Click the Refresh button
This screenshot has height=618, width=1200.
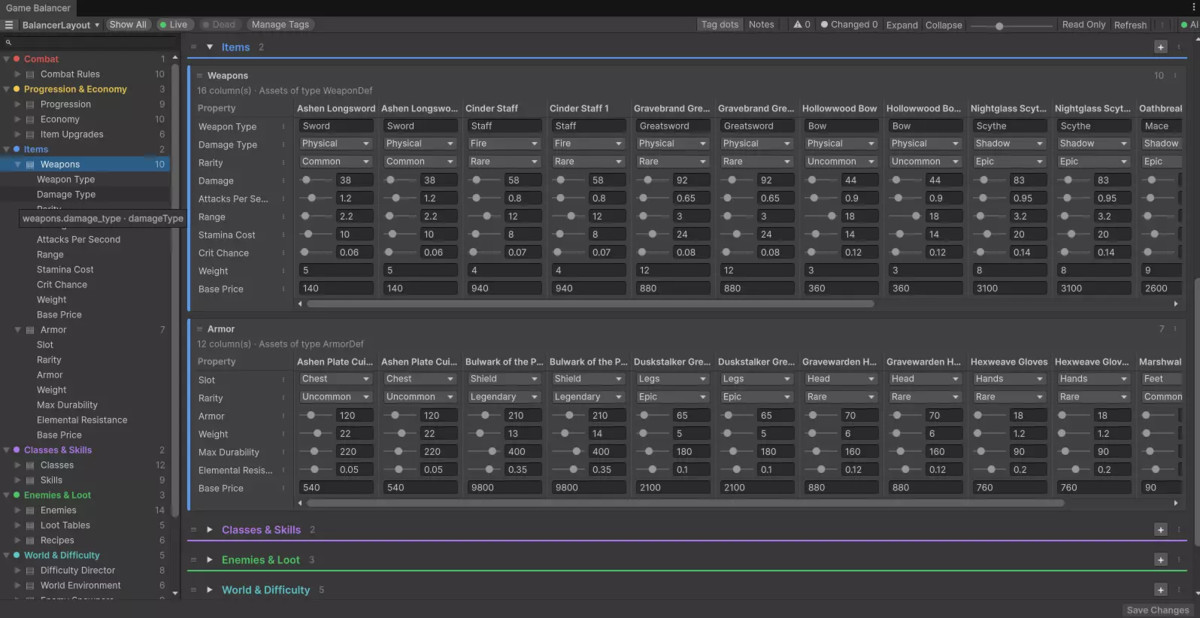pos(1130,25)
